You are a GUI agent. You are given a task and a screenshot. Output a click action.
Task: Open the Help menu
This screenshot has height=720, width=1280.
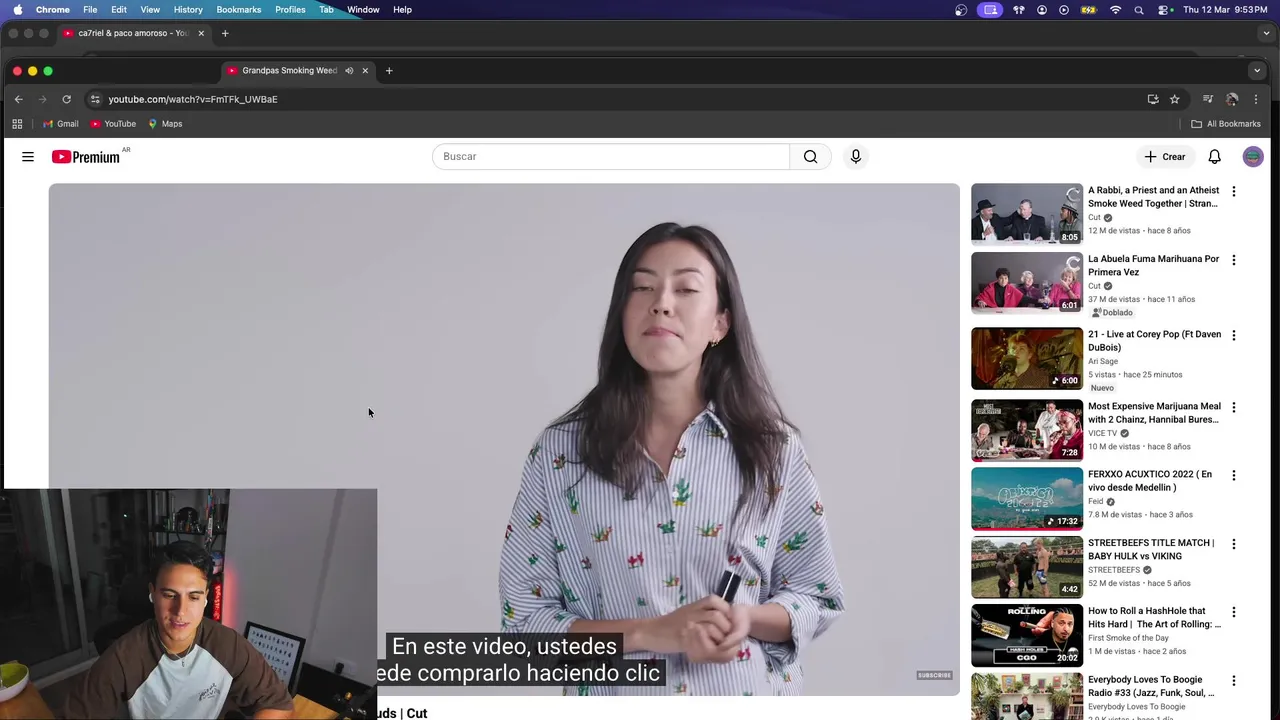tap(402, 10)
